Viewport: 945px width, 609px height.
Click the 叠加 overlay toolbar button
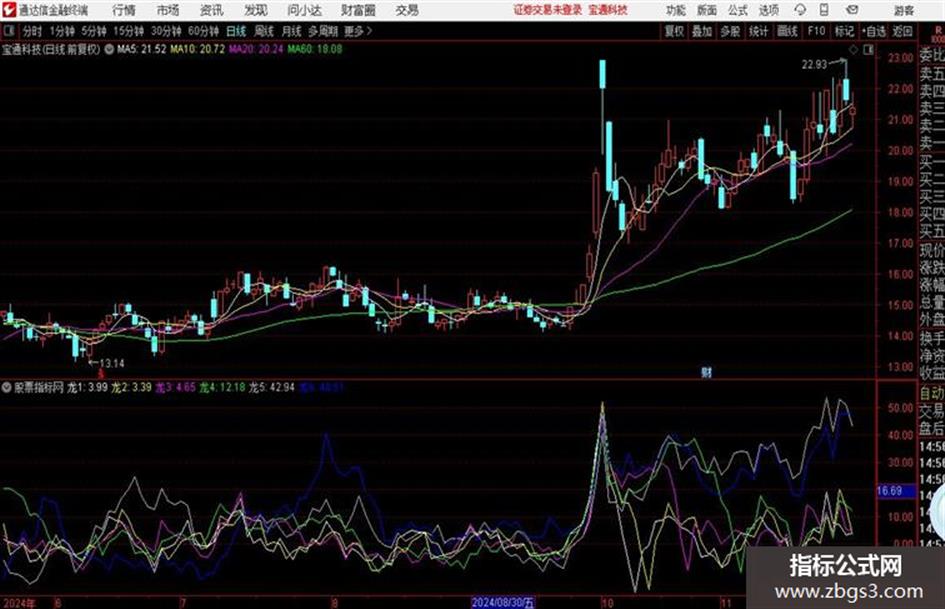pos(702,31)
